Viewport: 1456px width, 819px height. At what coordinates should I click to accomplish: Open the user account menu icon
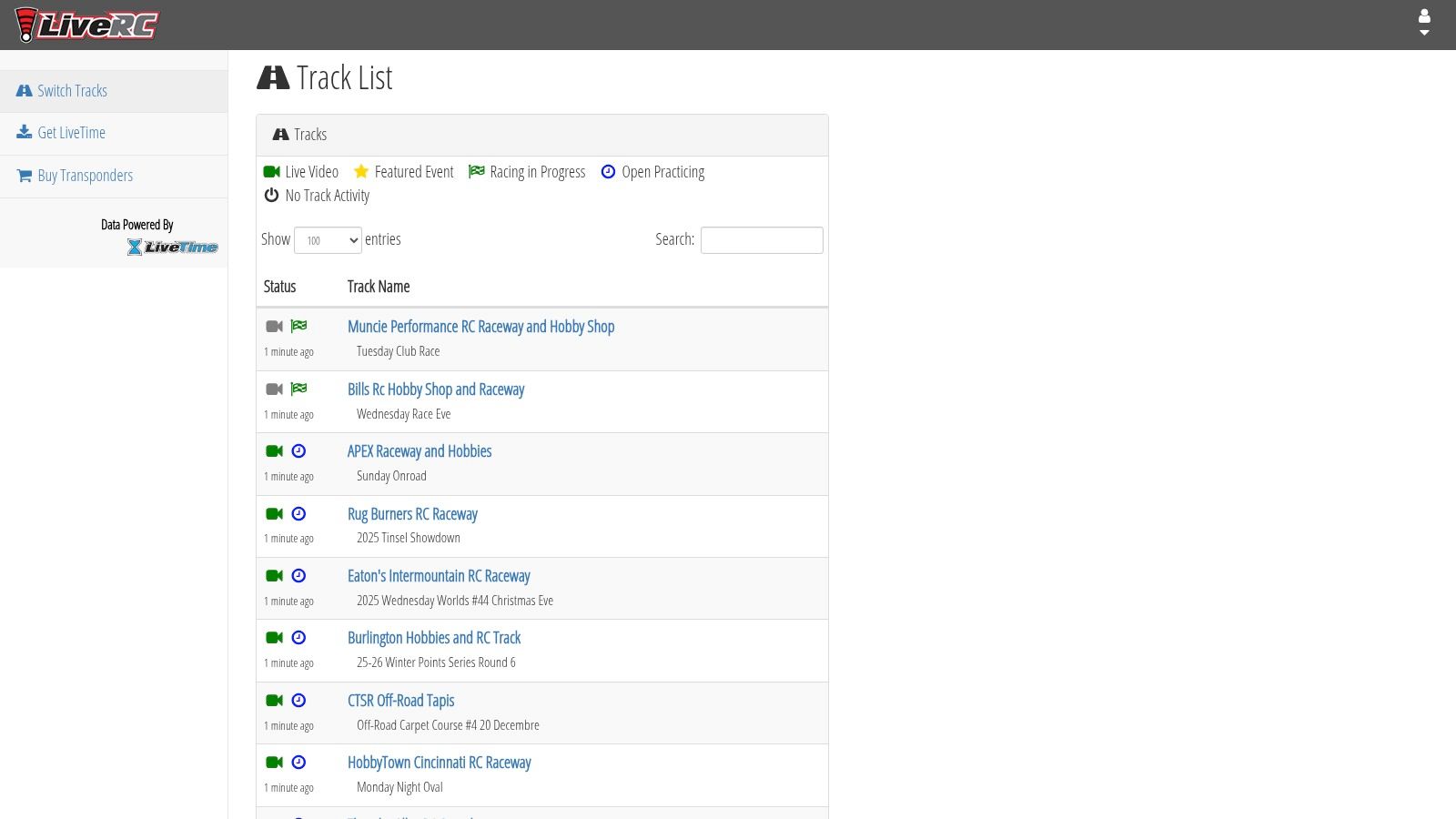(1424, 23)
